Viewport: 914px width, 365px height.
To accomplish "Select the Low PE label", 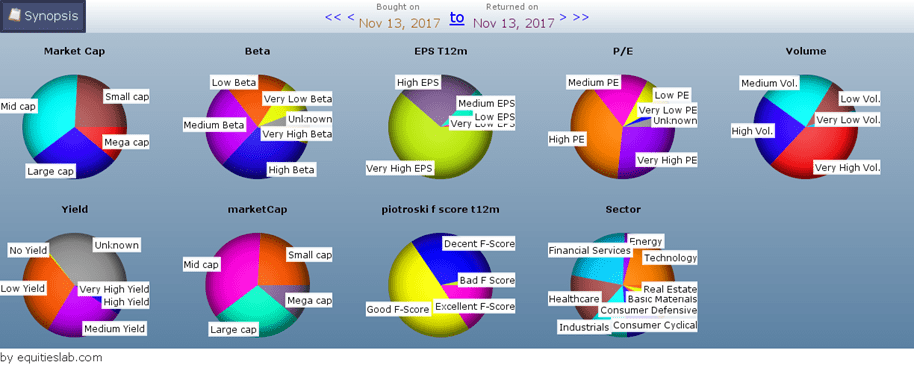I will click(672, 95).
